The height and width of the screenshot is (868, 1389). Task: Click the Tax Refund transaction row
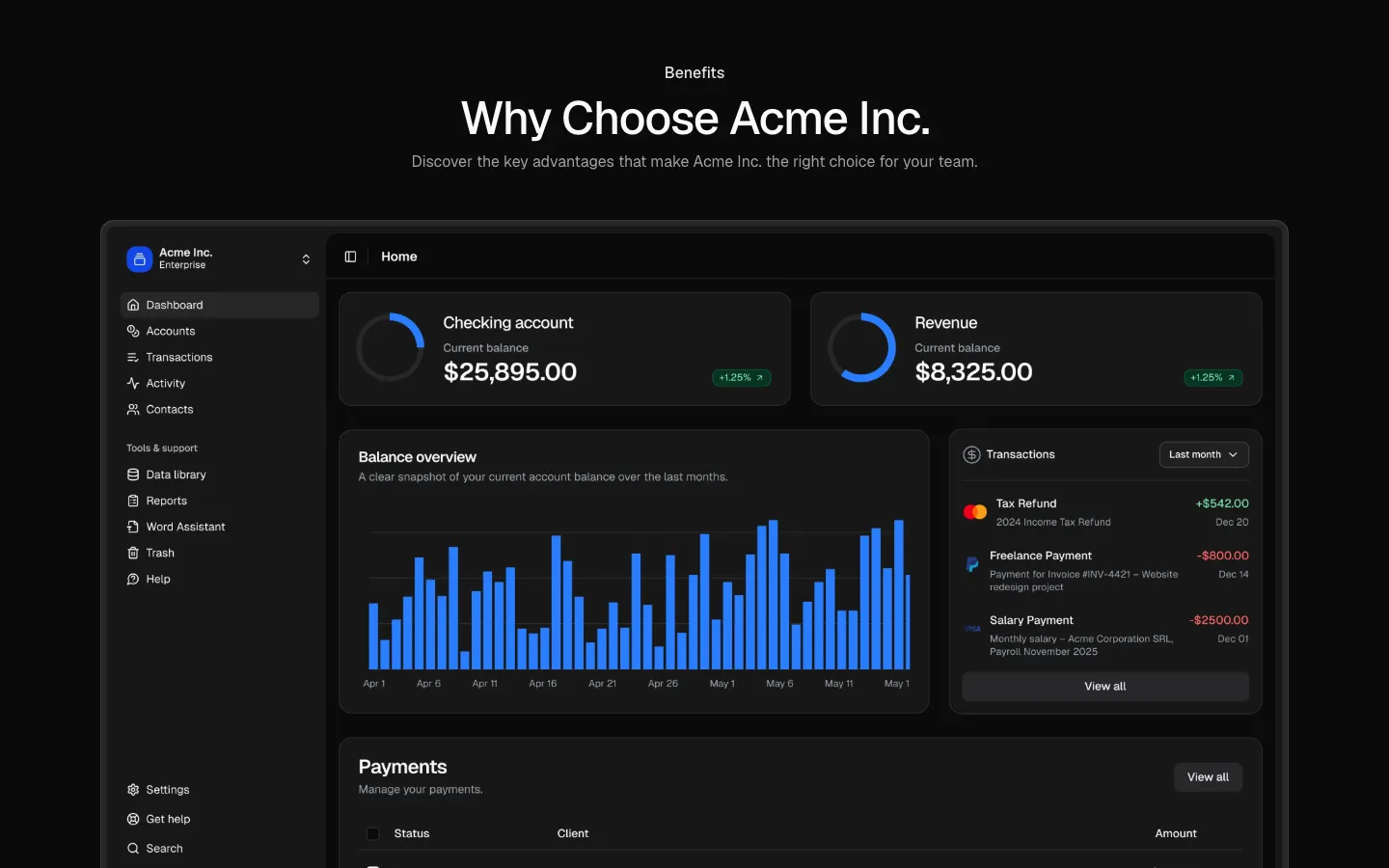coord(1105,512)
